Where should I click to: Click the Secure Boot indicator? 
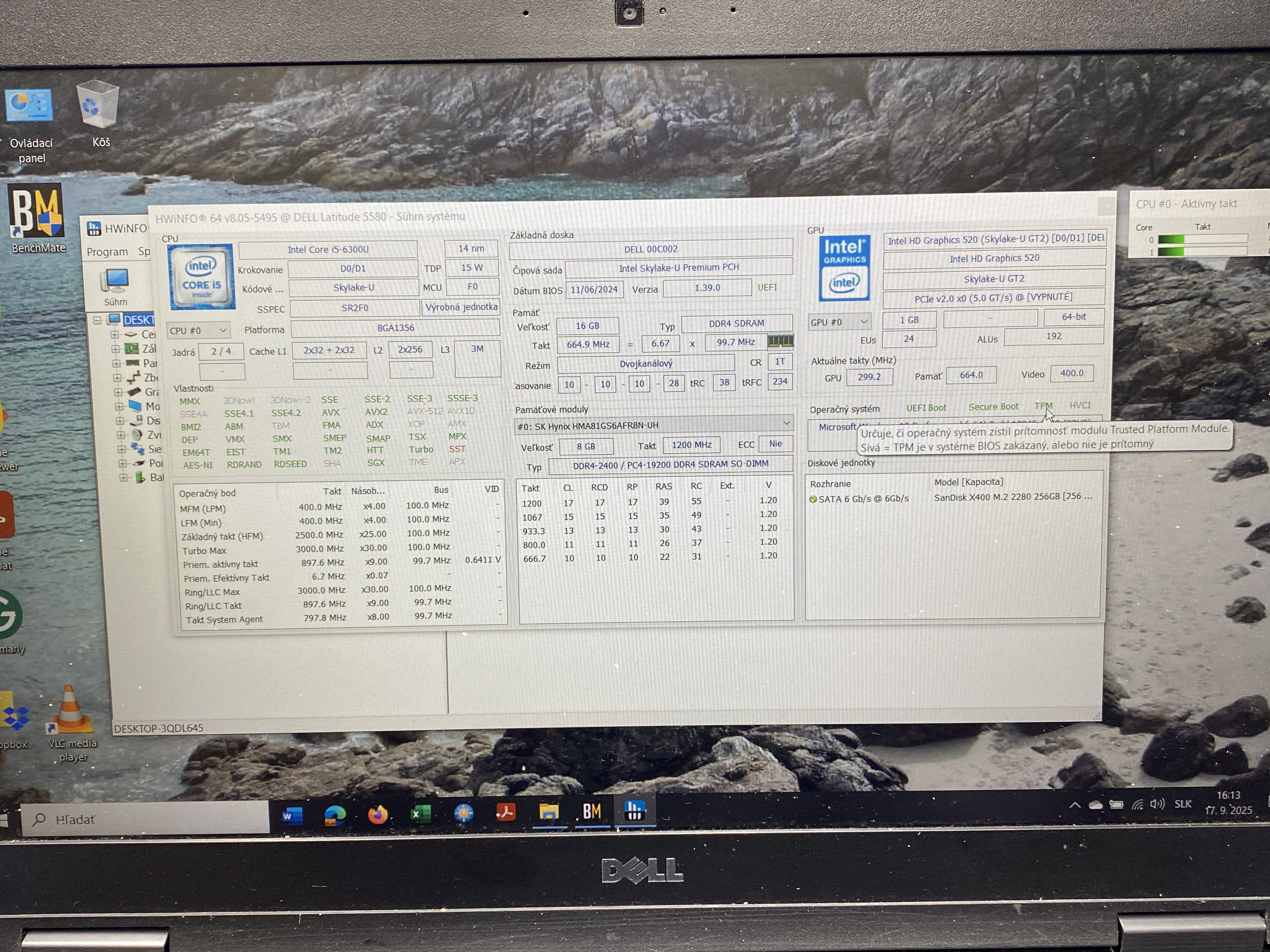[x=993, y=406]
